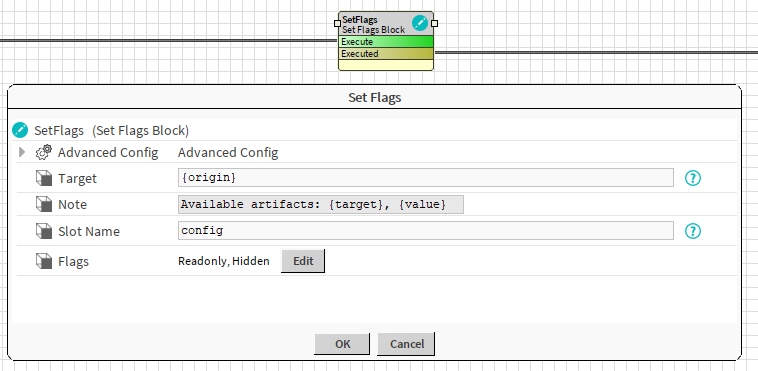Confirm with the OK button

tap(342, 344)
